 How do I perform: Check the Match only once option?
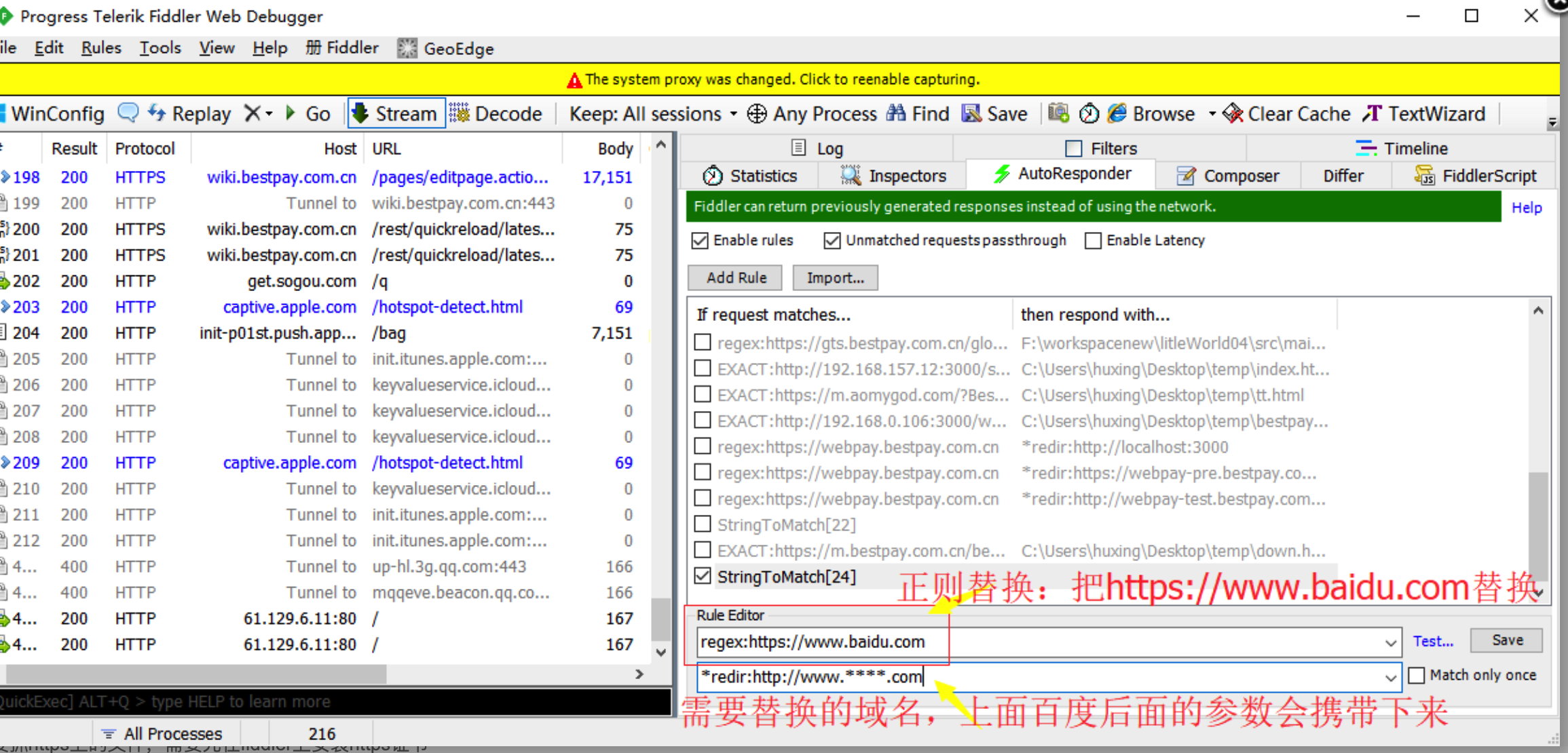[1417, 675]
